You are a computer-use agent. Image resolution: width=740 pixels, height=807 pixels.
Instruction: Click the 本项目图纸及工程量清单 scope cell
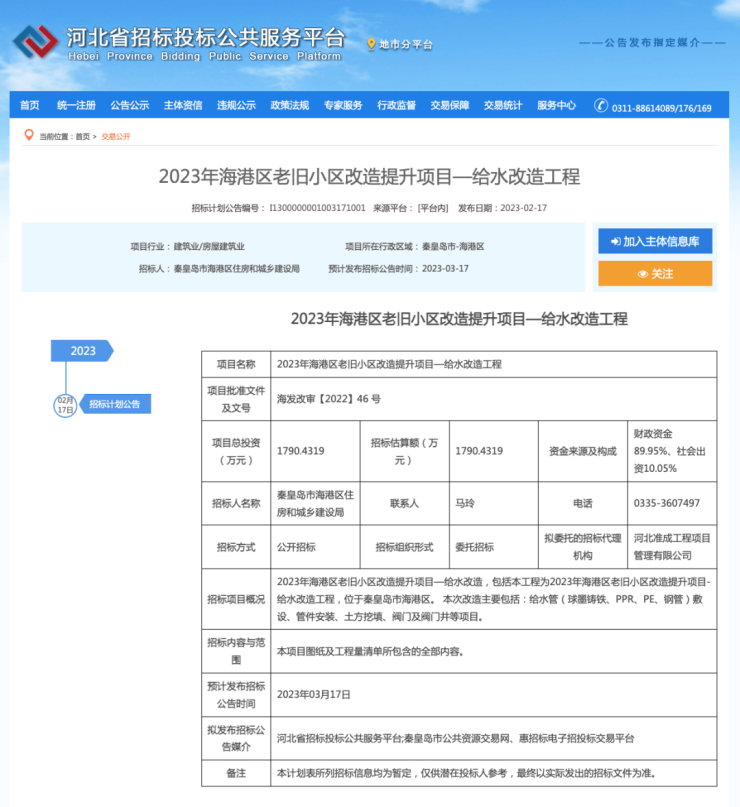click(494, 652)
